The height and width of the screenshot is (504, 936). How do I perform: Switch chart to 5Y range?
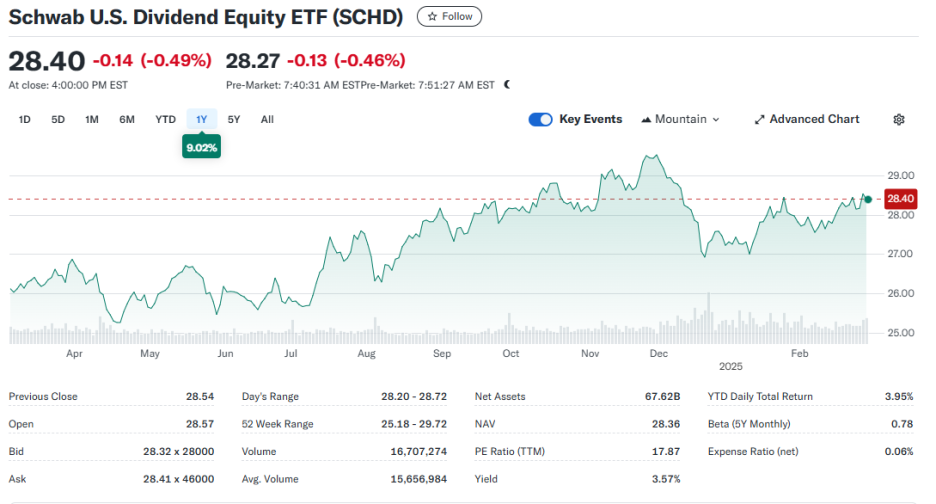click(234, 119)
